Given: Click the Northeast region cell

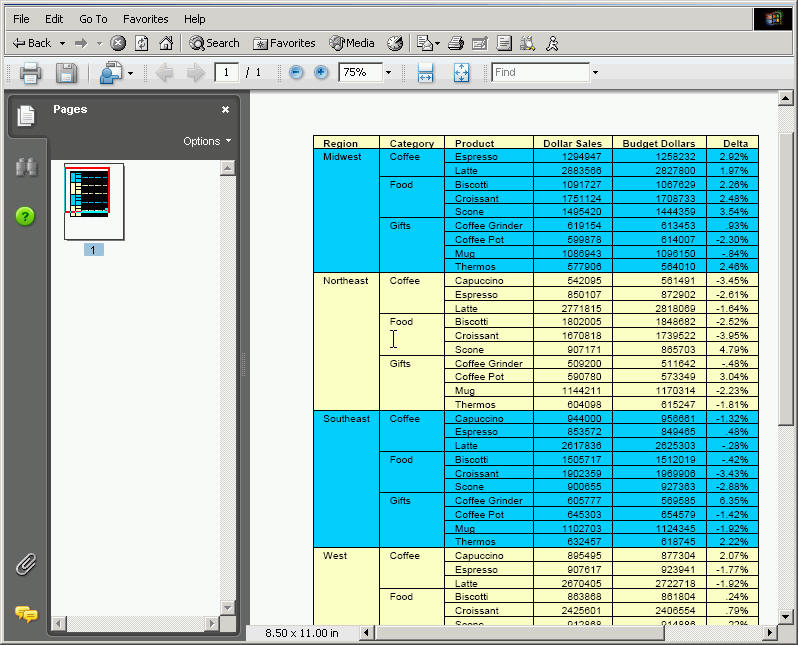Looking at the screenshot, I should 346,342.
